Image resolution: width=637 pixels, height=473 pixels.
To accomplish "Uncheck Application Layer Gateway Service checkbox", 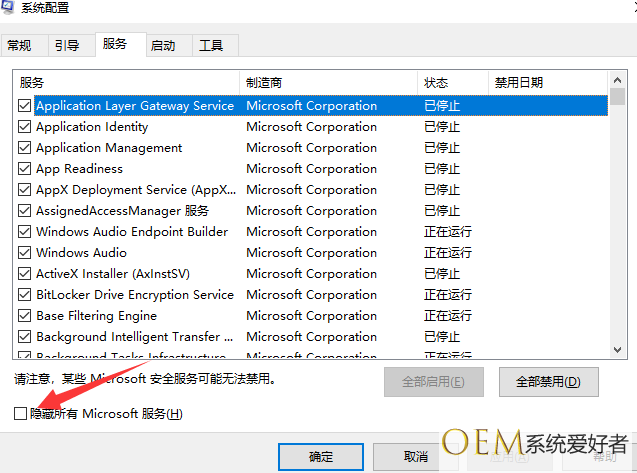I will [x=25, y=106].
